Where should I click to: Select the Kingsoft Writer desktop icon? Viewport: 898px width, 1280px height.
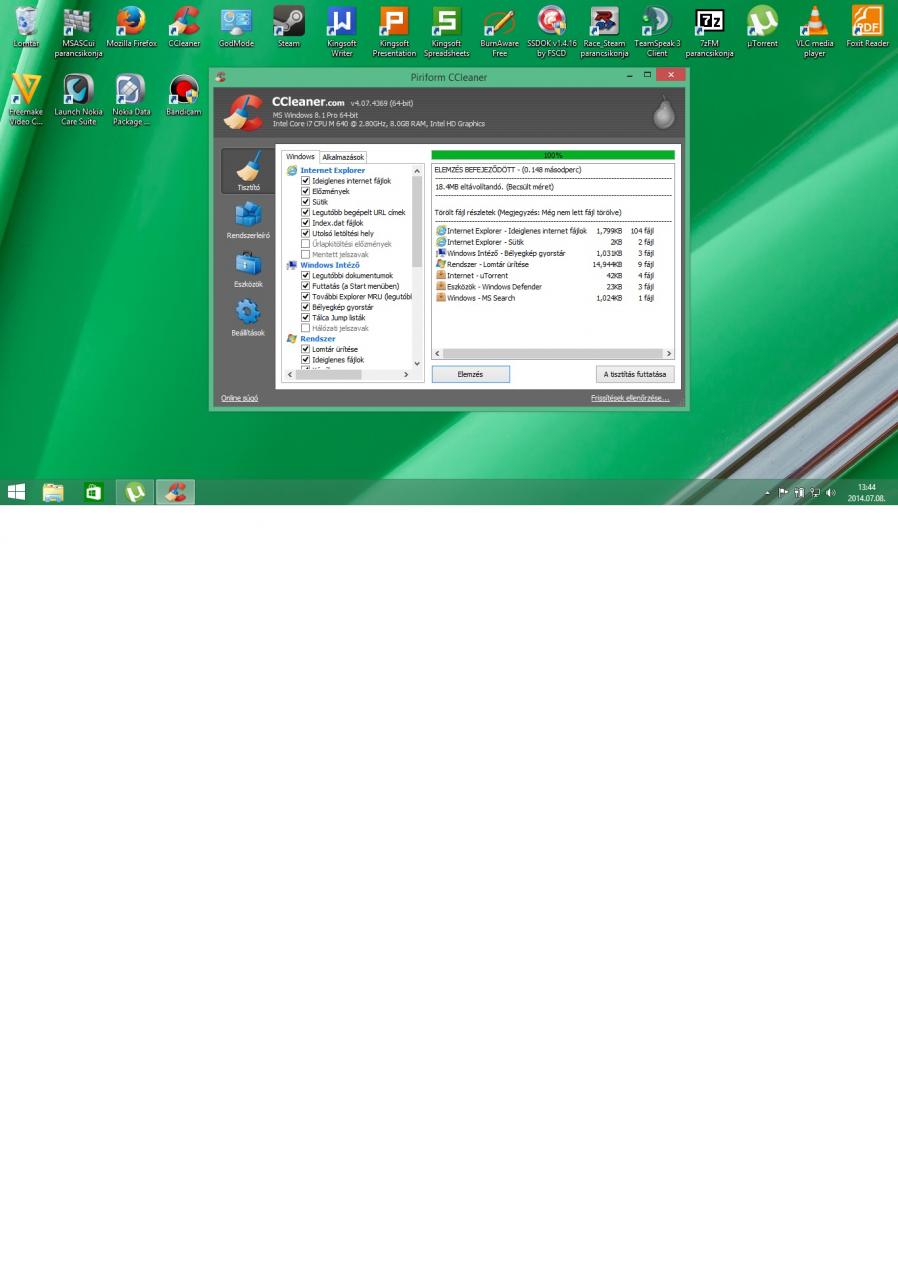342,31
